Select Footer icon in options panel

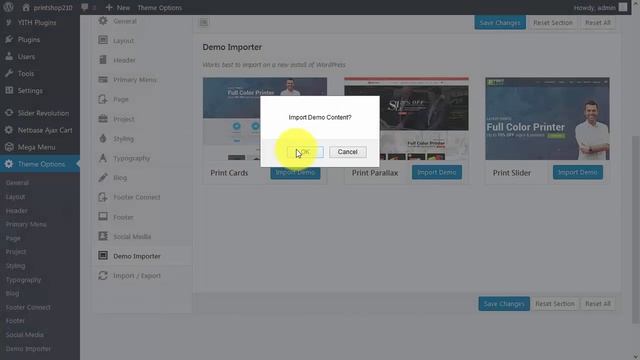(x=103, y=216)
